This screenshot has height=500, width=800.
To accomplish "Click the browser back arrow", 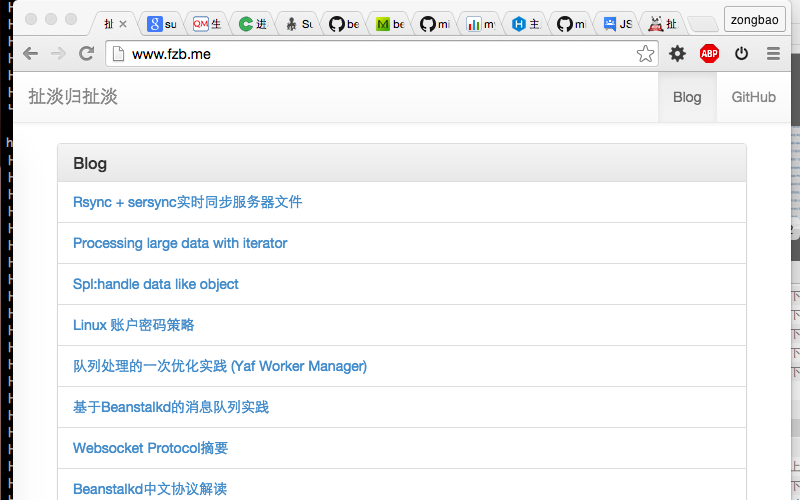I will click(x=30, y=54).
